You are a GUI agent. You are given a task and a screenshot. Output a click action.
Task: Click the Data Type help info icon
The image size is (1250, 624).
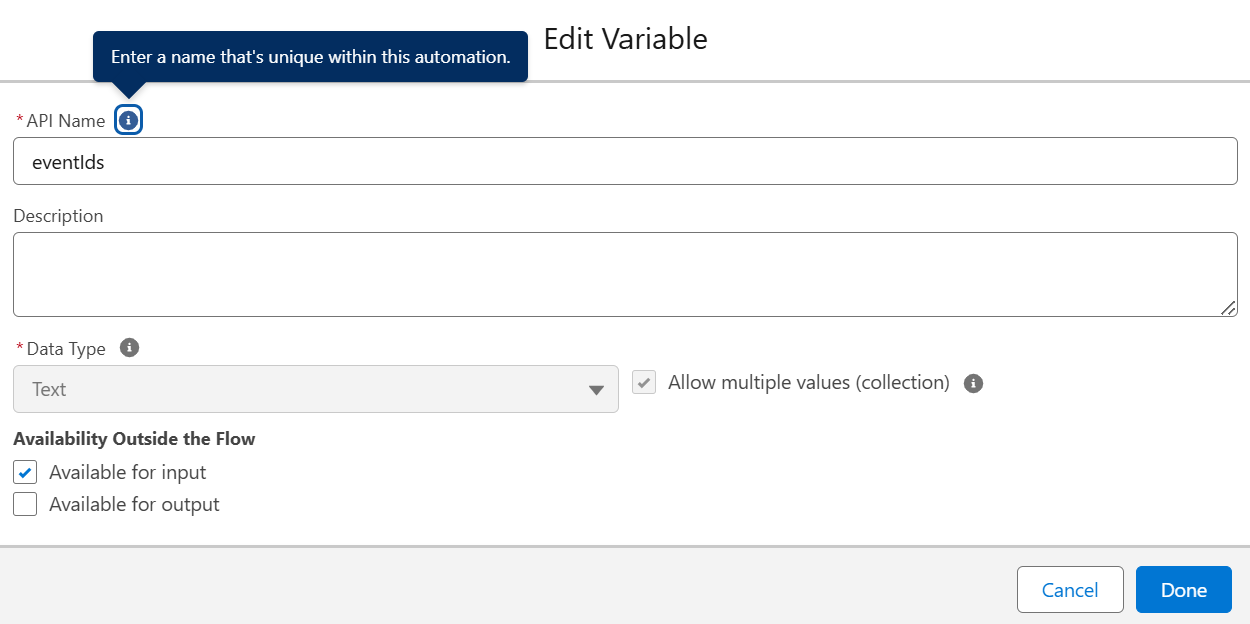129,348
